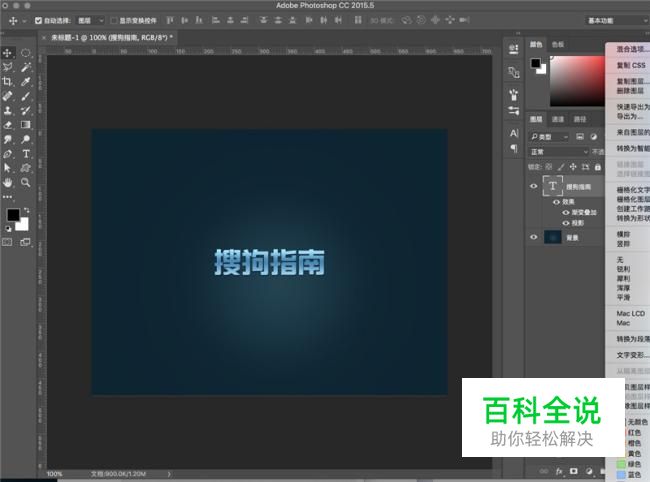The image size is (650, 482).
Task: Select the Pen tool
Action: [7, 154]
